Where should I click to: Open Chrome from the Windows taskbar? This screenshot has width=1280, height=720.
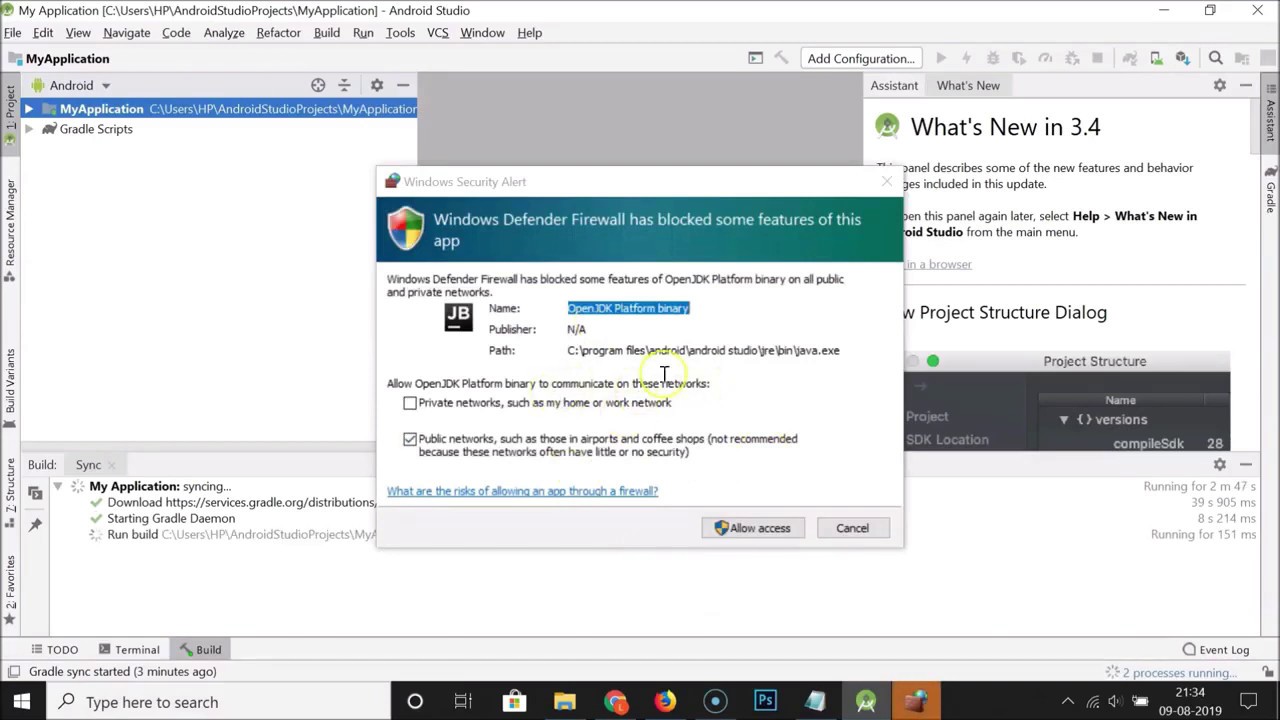tap(615, 701)
